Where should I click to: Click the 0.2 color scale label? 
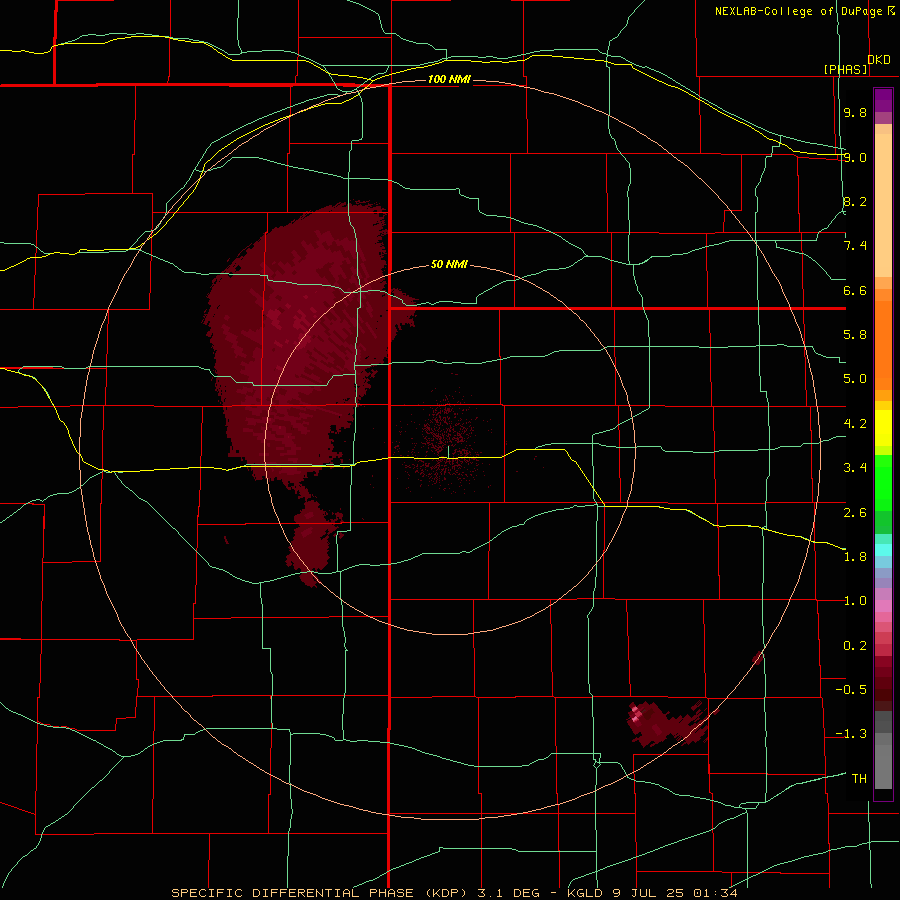click(x=855, y=646)
